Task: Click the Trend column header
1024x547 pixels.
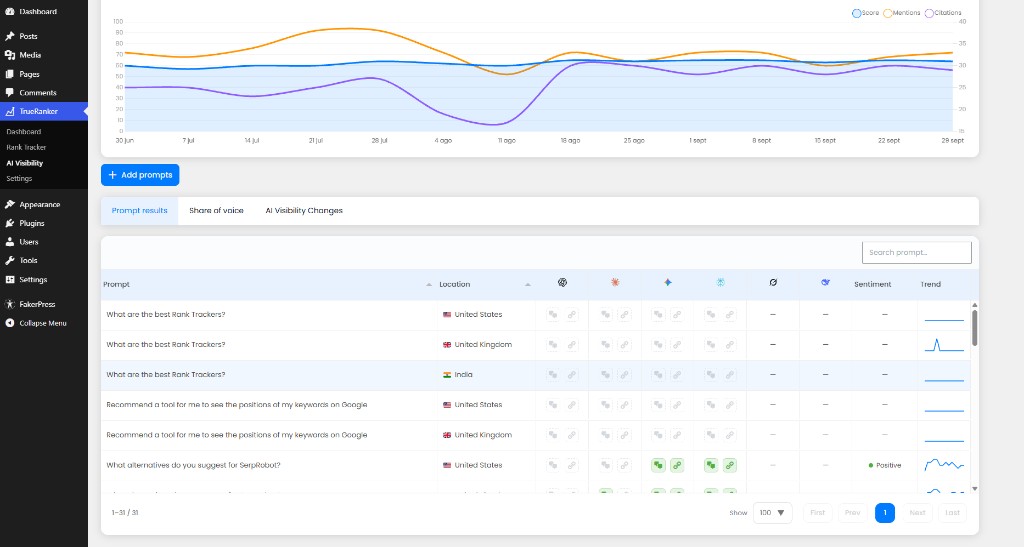Action: click(x=930, y=285)
